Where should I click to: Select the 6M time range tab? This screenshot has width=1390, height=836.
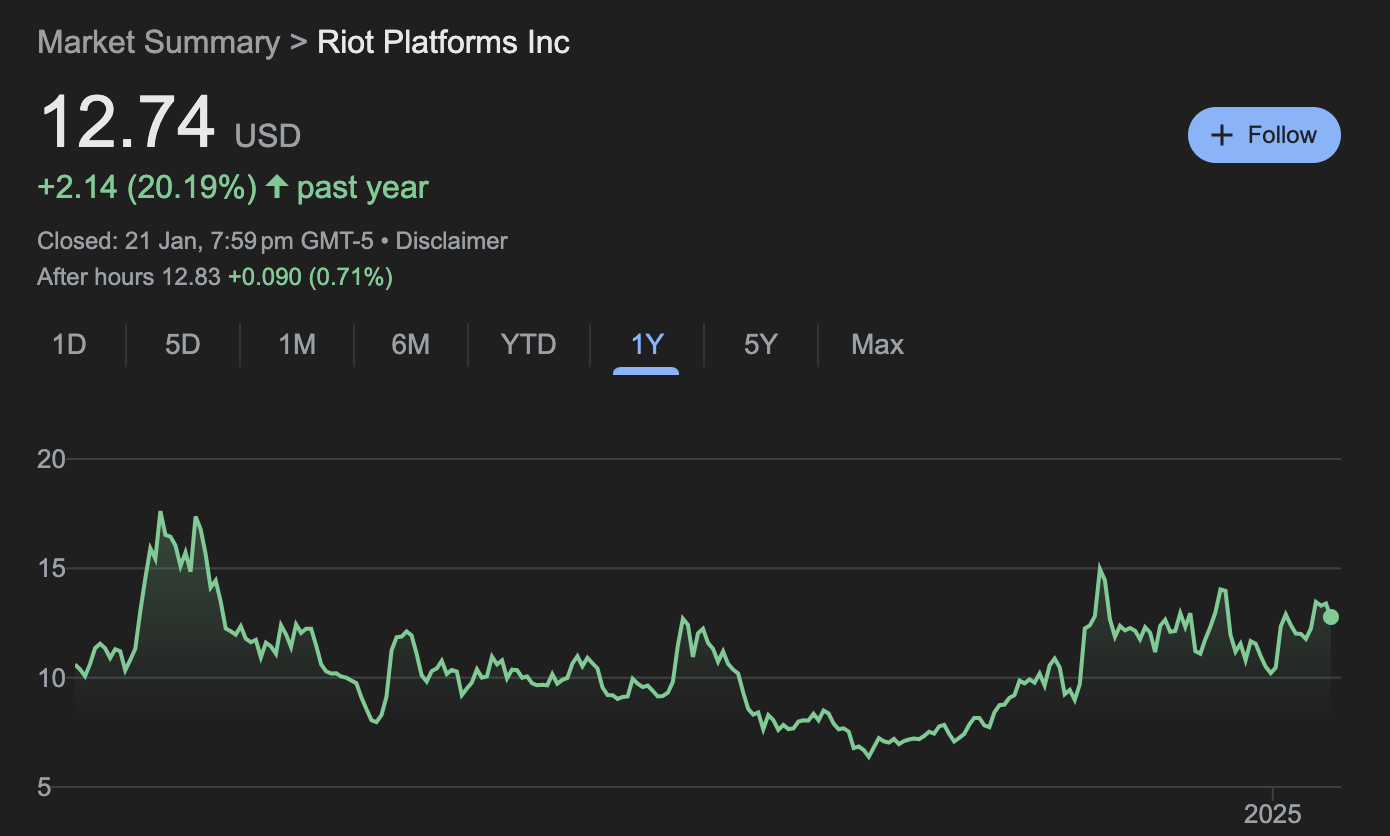tap(411, 345)
